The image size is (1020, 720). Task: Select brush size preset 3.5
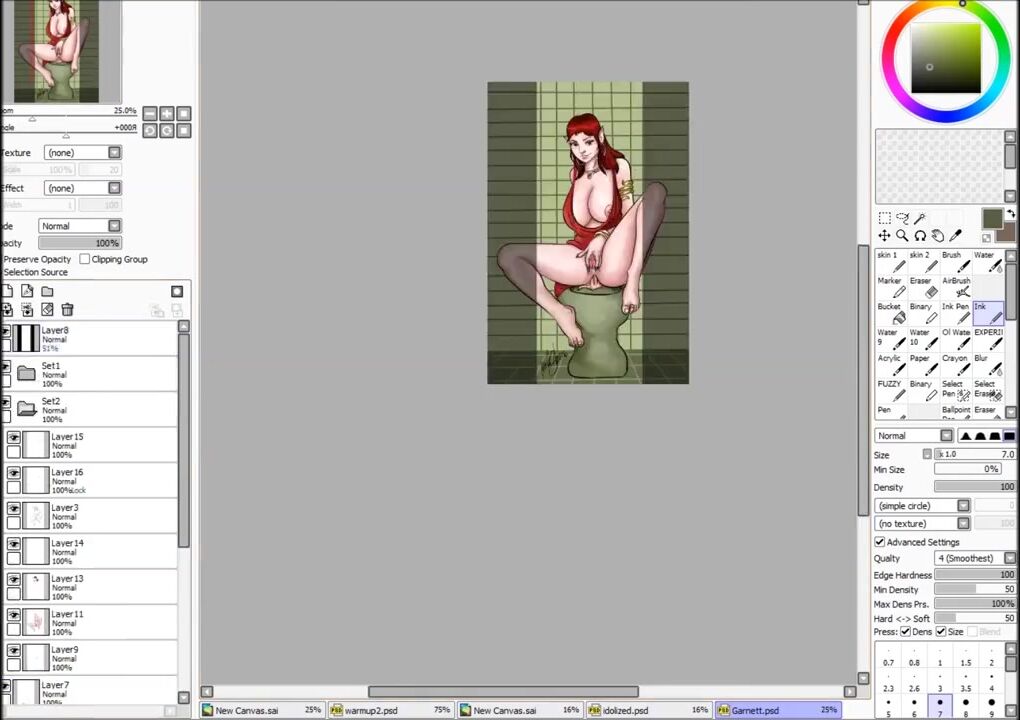pyautogui.click(x=965, y=688)
